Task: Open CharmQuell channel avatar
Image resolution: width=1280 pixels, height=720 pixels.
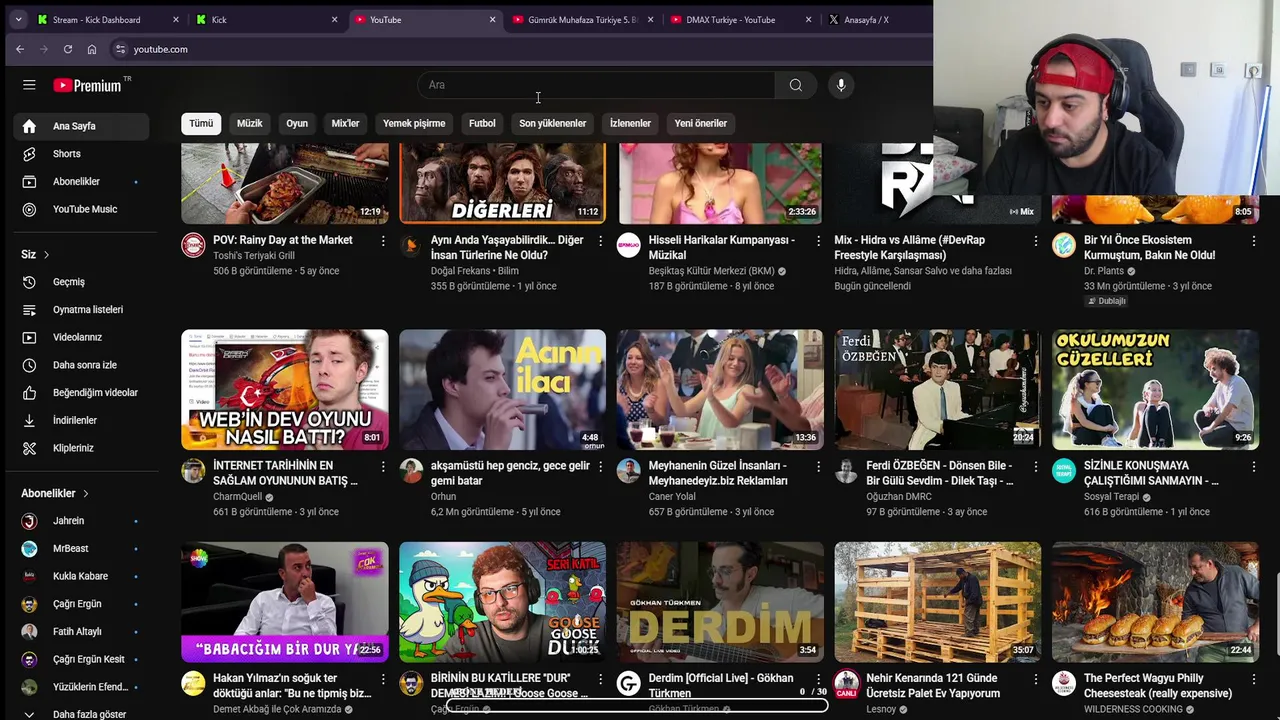Action: 193,471
